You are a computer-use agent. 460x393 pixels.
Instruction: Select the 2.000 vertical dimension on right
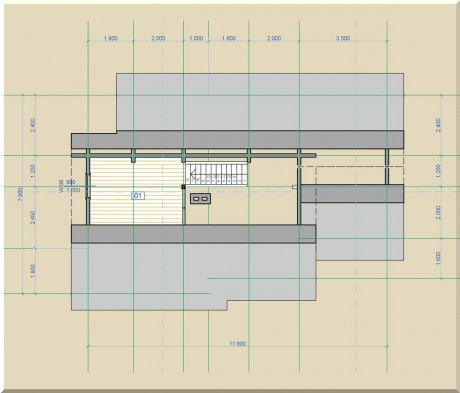[x=438, y=212]
